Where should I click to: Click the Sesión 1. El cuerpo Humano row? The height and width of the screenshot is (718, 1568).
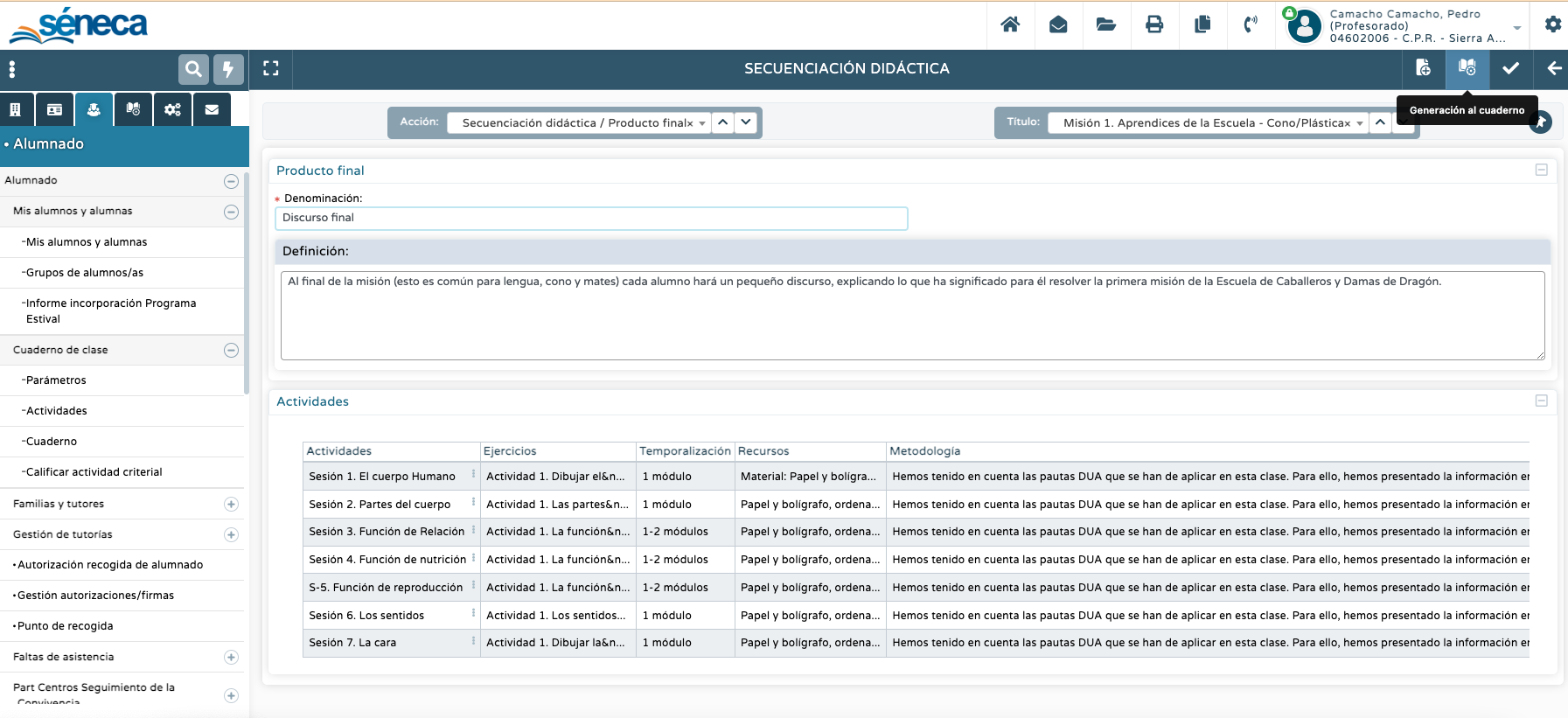pos(382,477)
